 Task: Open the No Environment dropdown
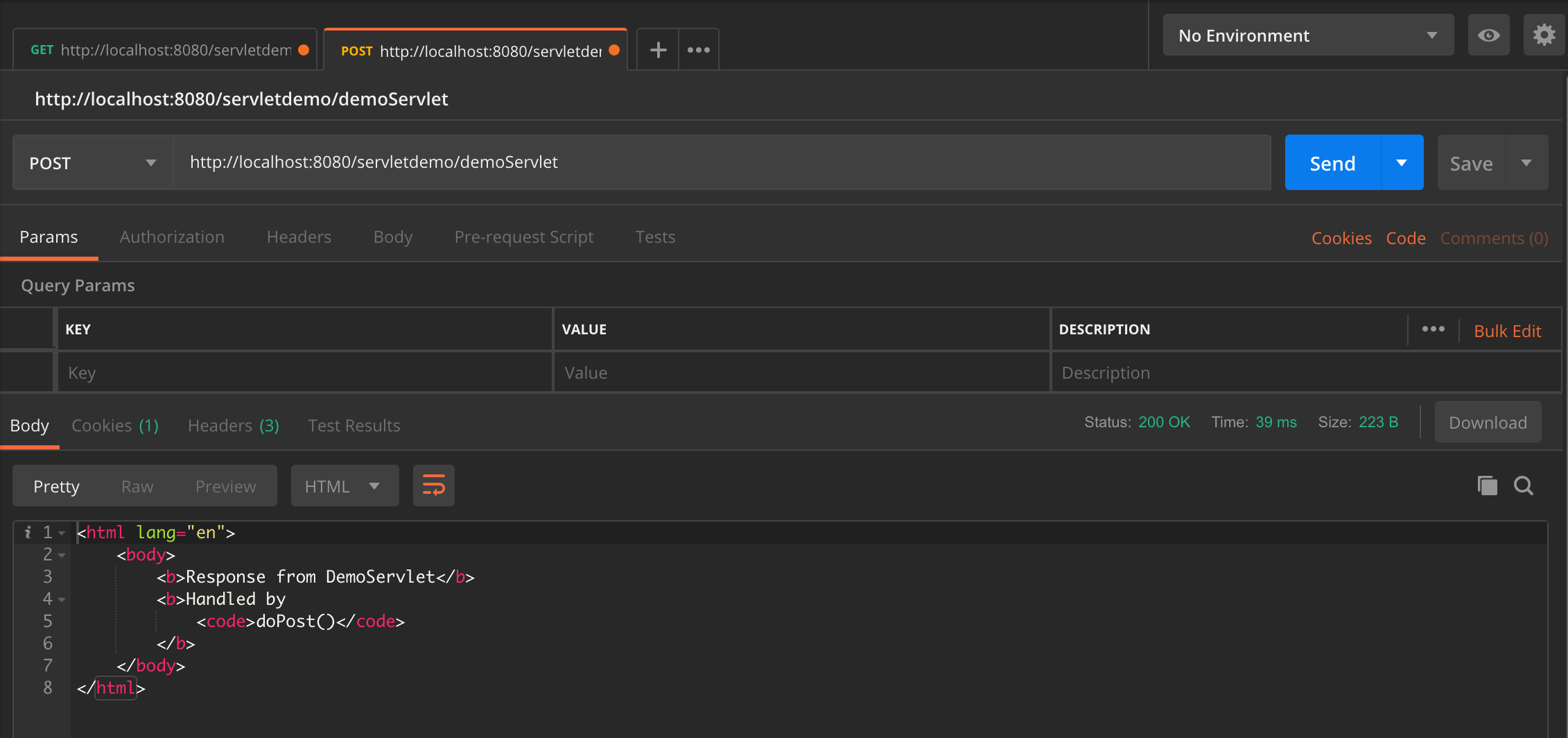point(1306,35)
